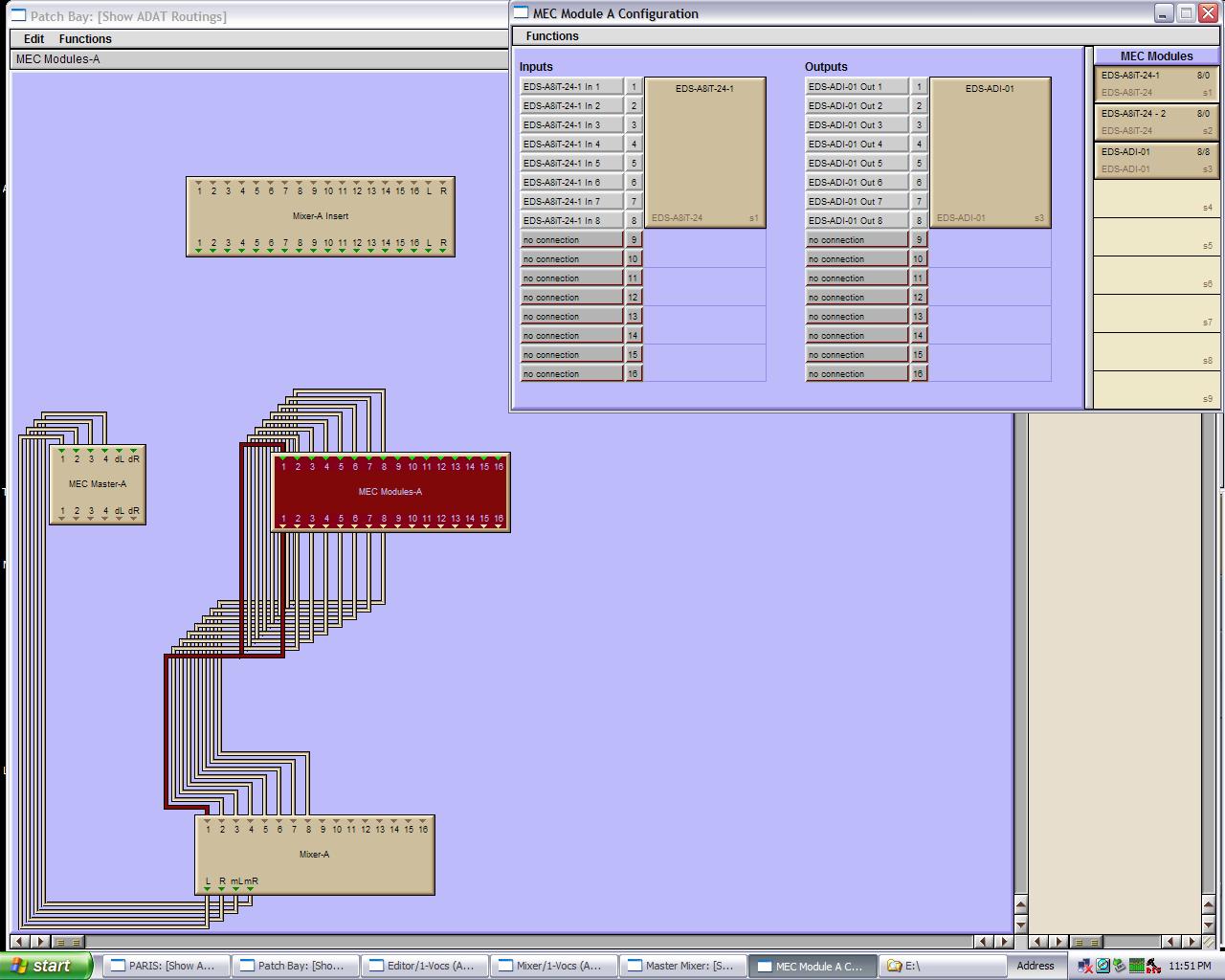1225x980 pixels.
Task: Switch to Editor/1-Vocs taskbar window
Action: [x=425, y=966]
